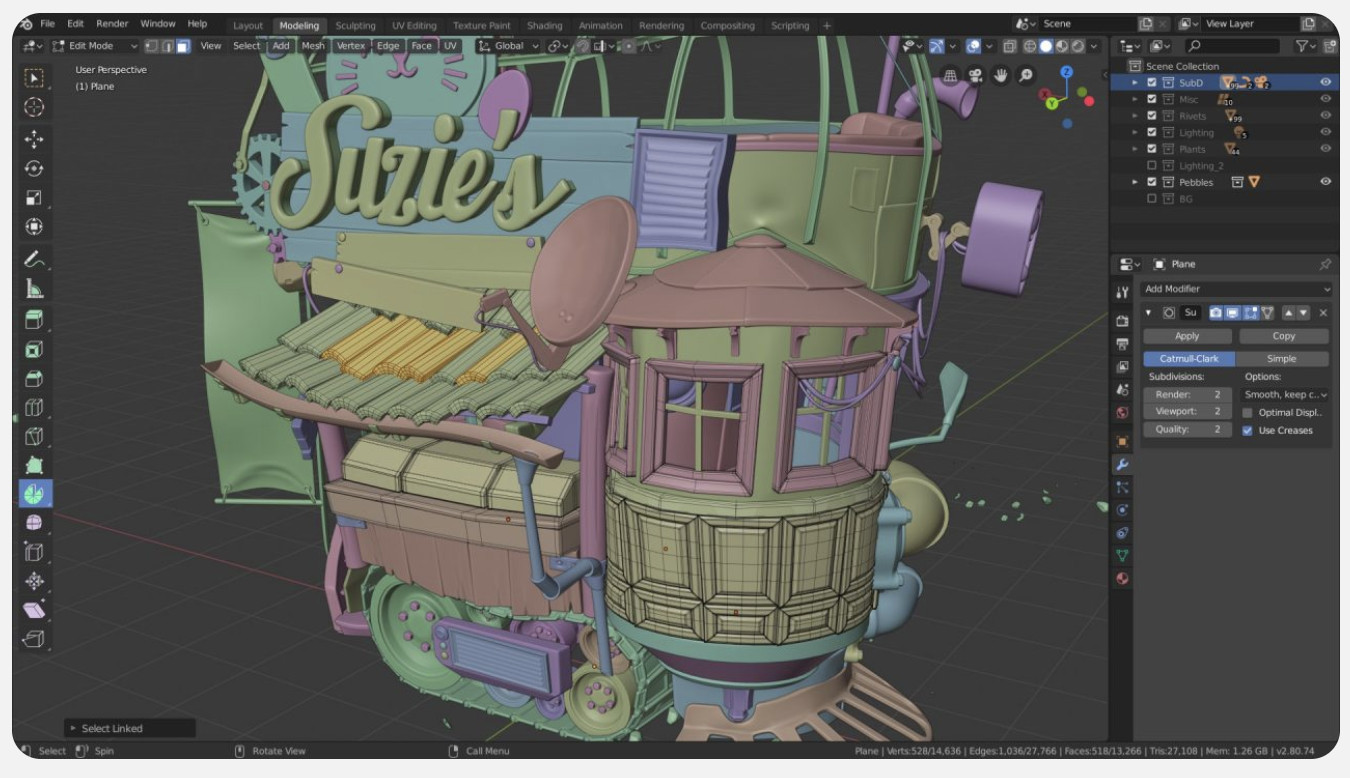Activate the Rotate tool
This screenshot has height=778, width=1350.
pos(34,168)
